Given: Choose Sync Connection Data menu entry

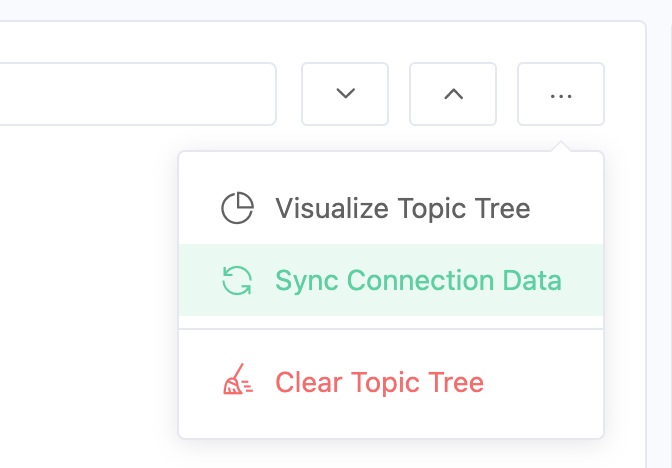Looking at the screenshot, I should click(418, 280).
